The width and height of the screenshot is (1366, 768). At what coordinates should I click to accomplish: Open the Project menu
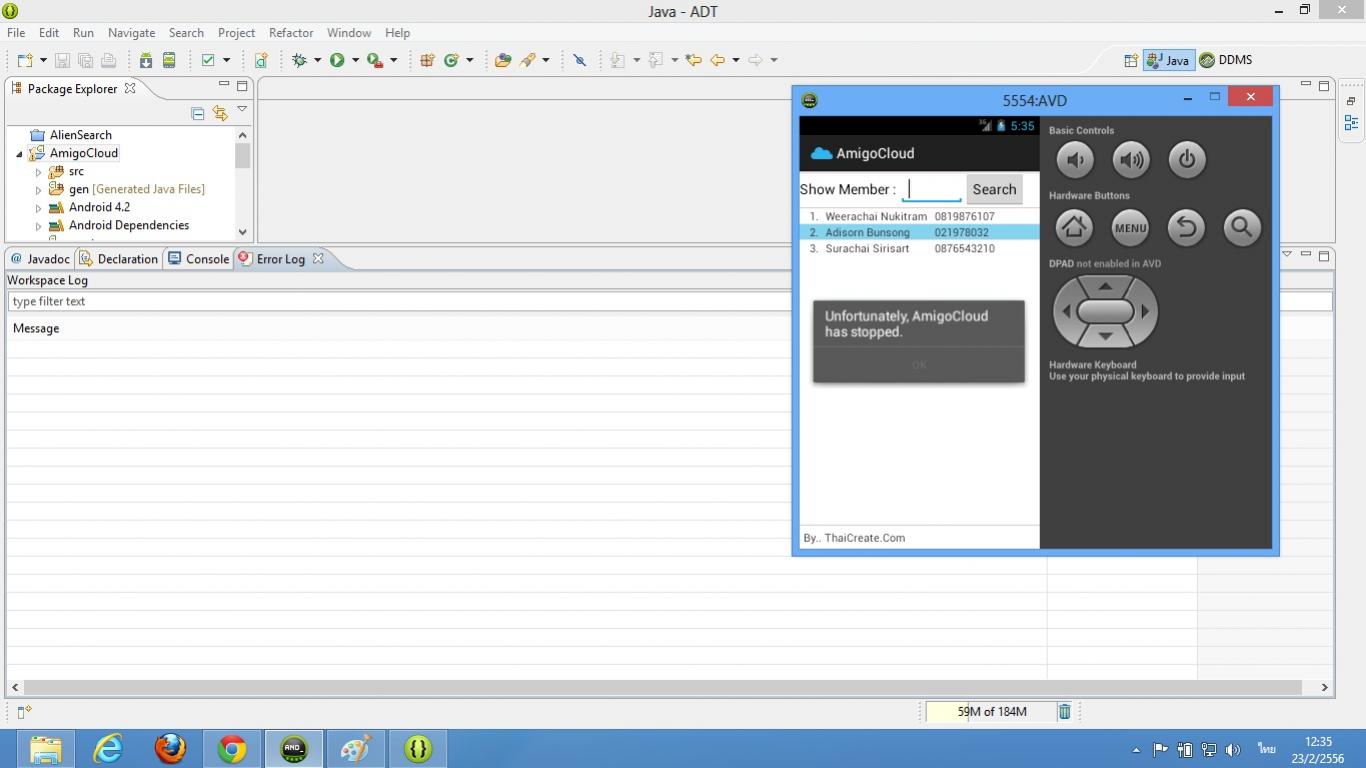point(236,33)
